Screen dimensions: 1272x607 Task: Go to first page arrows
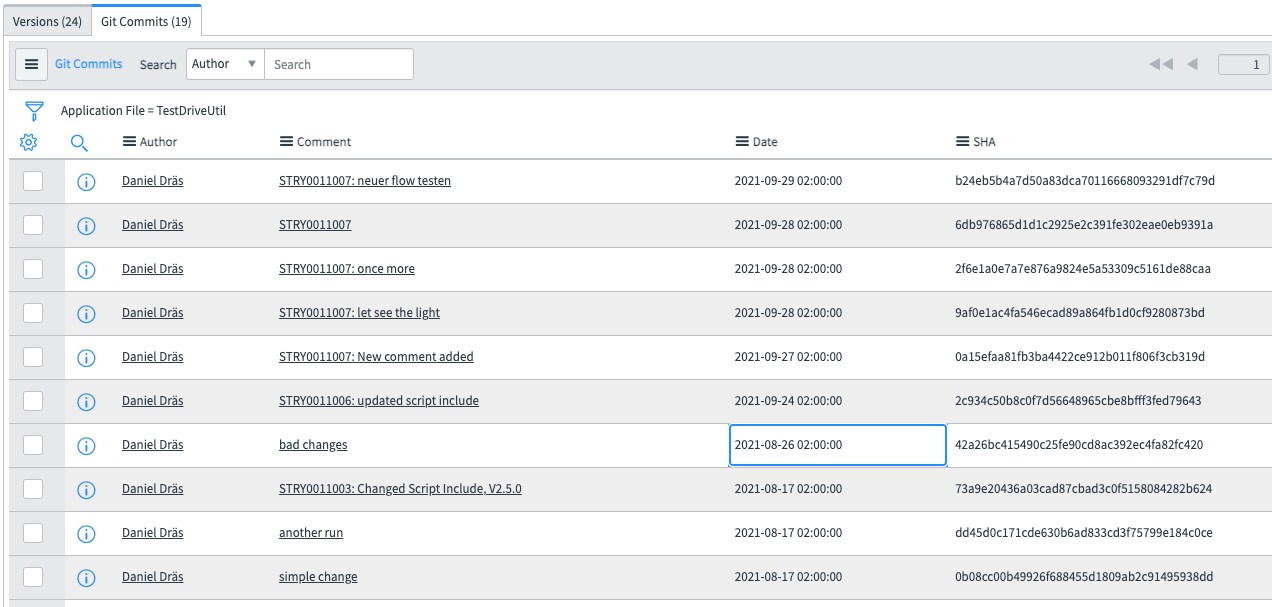coord(1160,64)
